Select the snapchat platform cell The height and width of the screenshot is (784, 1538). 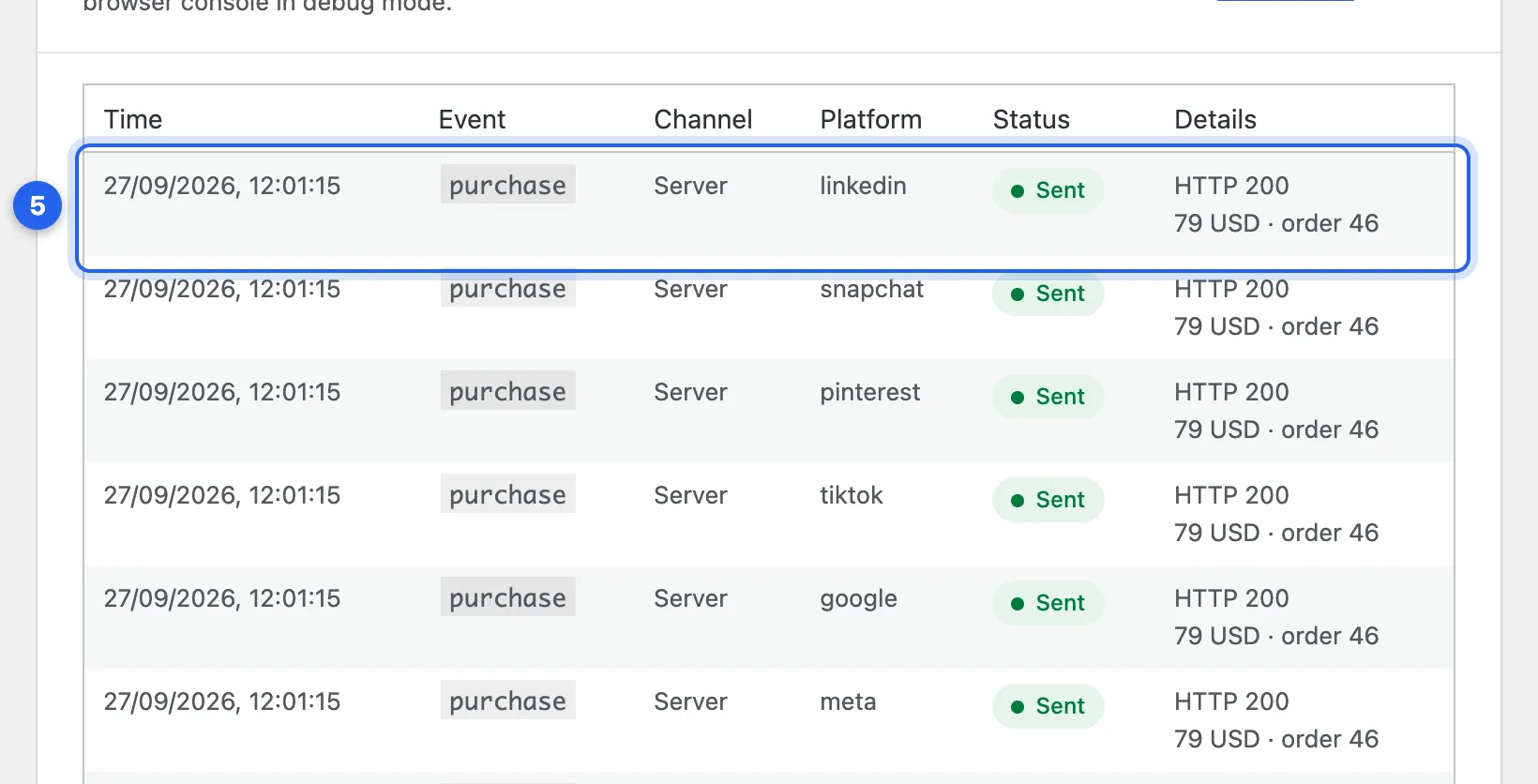click(872, 289)
